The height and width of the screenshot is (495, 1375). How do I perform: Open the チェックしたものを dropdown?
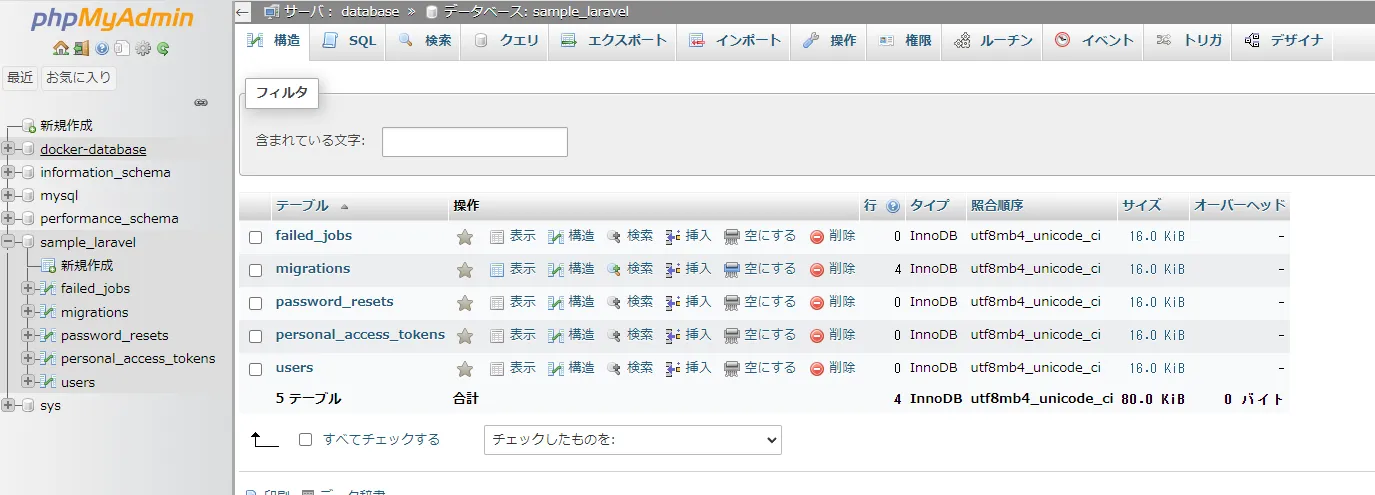[x=633, y=440]
